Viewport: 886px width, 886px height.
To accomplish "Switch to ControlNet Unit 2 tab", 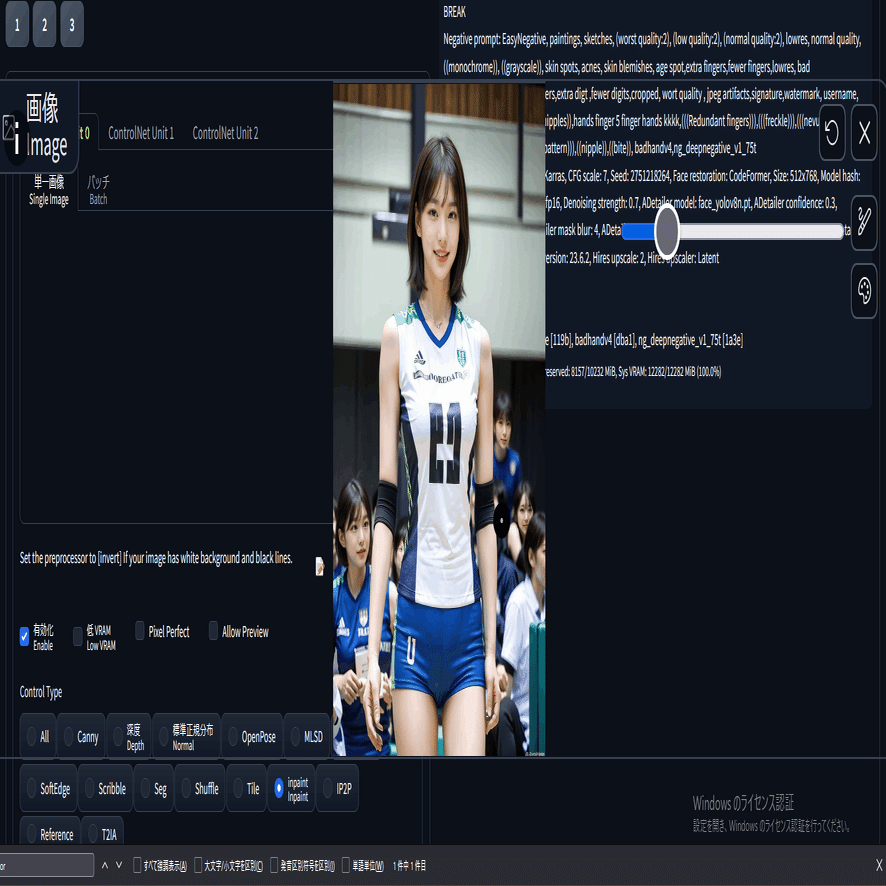I will 225,133.
